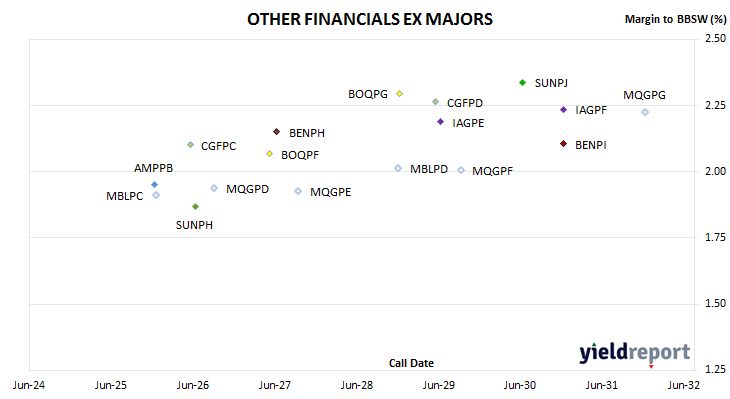Viewport: 730px width, 399px height.
Task: Click the Call Date axis title
Action: tap(411, 363)
